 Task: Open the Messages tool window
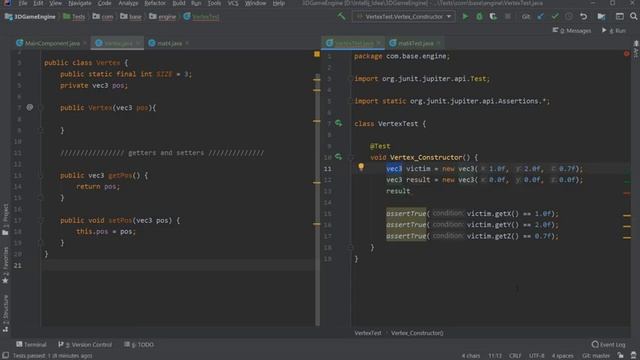[571, 31]
